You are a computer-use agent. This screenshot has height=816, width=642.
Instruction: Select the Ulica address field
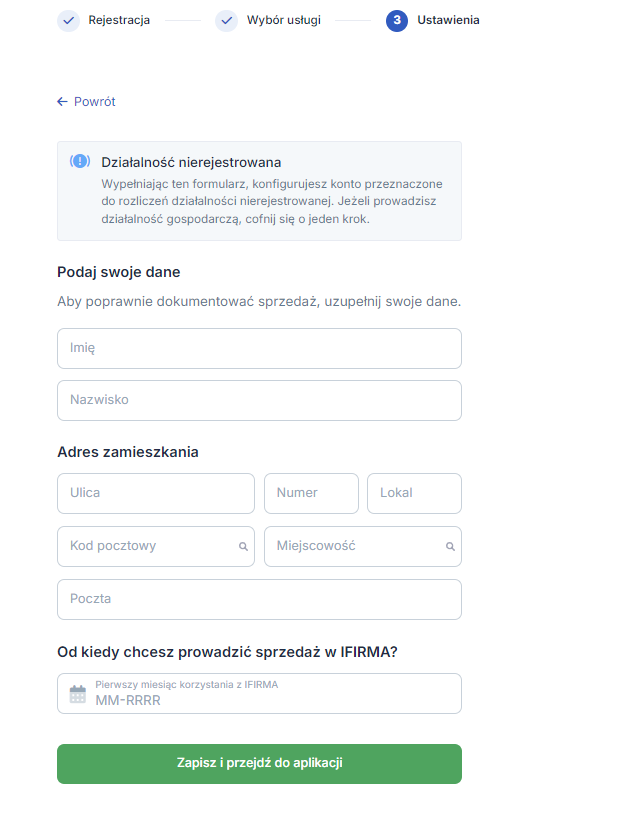156,493
